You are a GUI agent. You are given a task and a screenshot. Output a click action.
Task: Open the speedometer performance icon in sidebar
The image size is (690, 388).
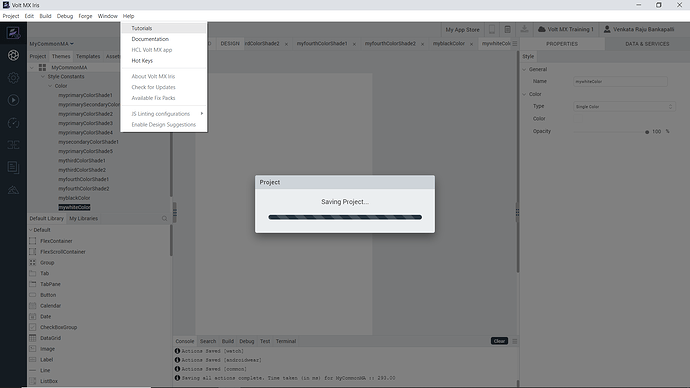(x=13, y=123)
